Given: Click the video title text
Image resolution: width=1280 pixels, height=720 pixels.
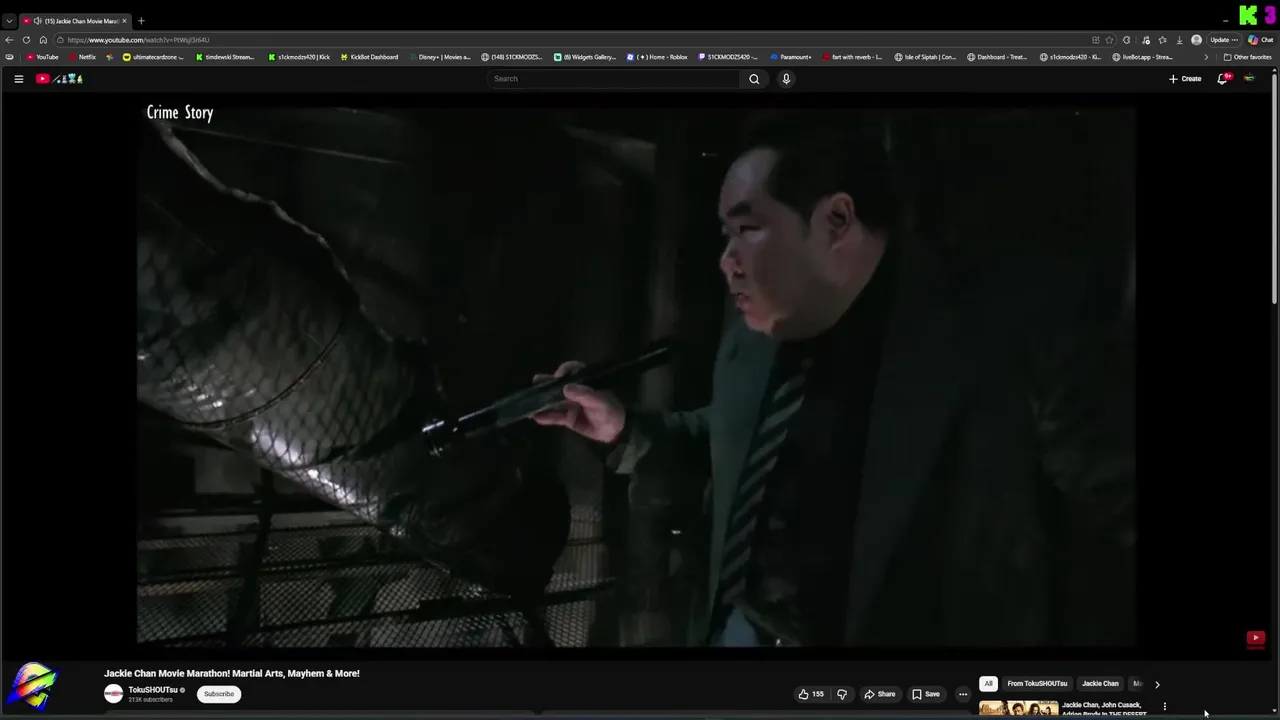Looking at the screenshot, I should [232, 674].
